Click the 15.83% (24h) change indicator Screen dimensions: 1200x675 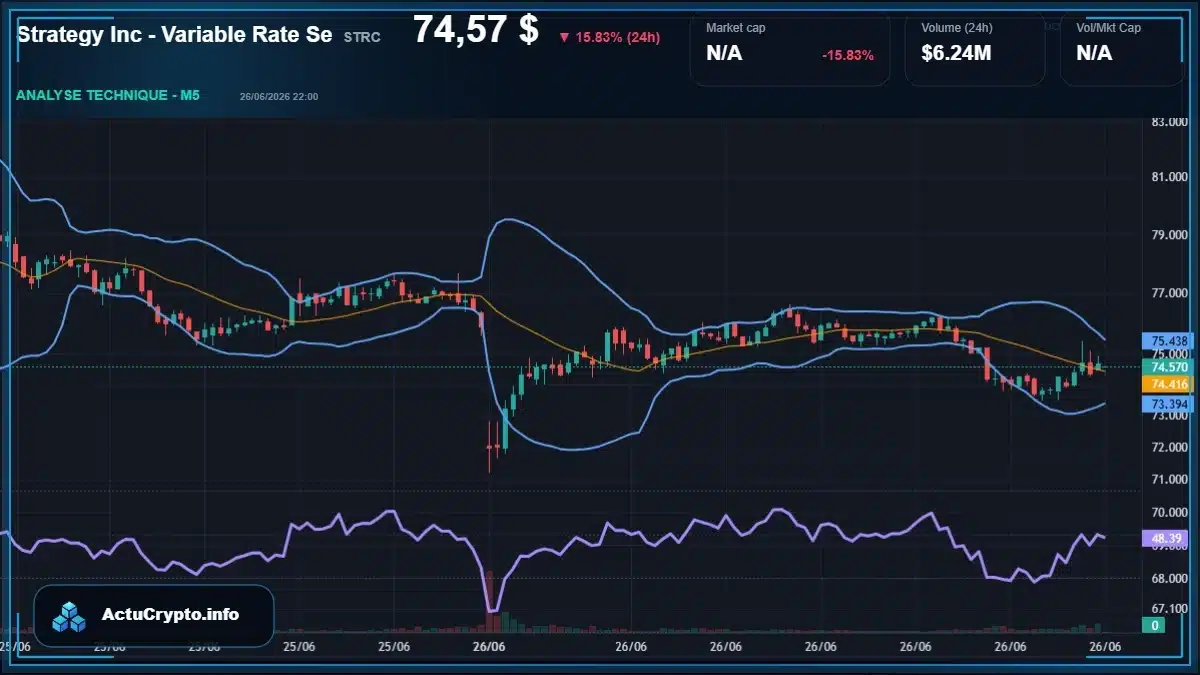(609, 37)
